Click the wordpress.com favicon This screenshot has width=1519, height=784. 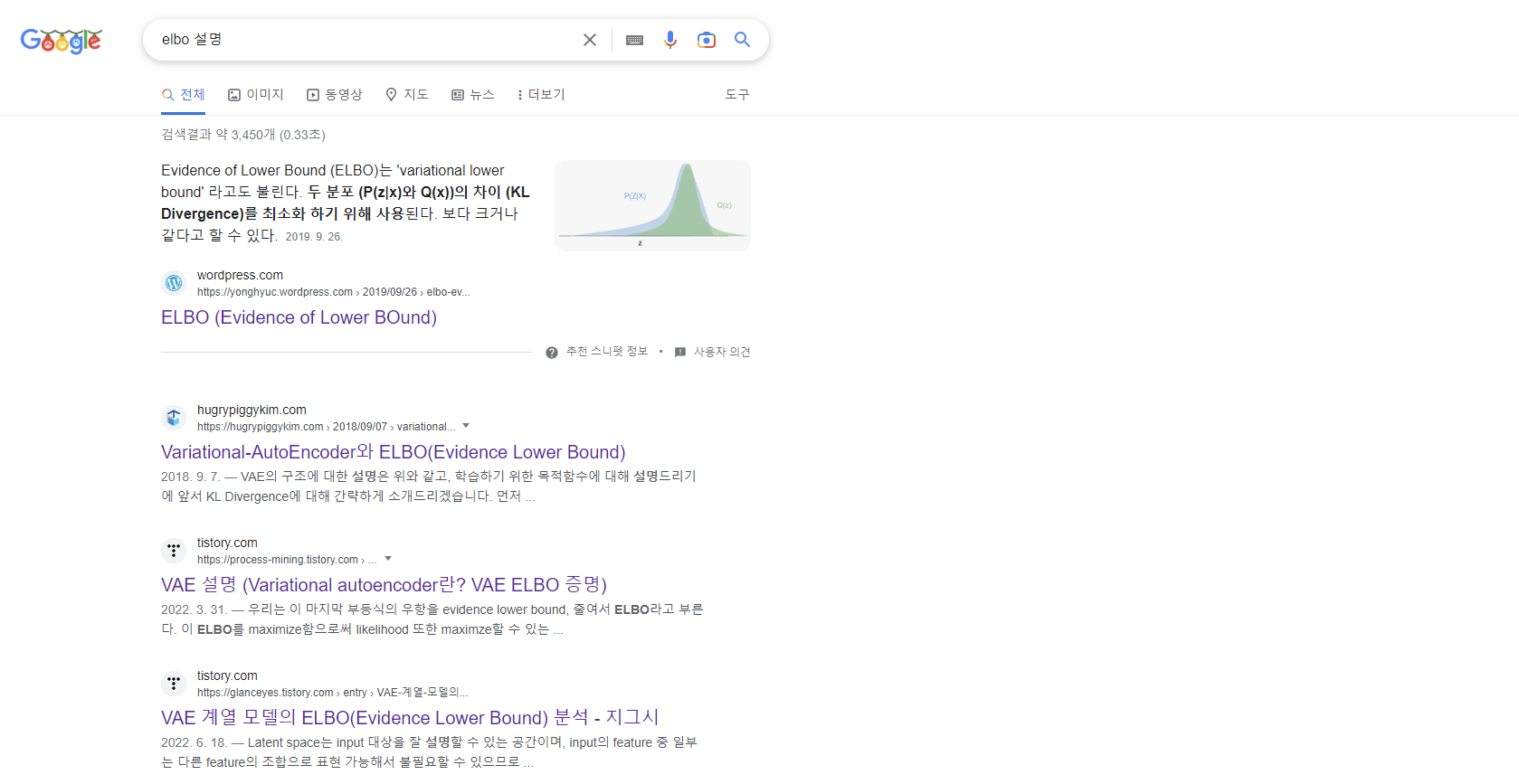click(x=174, y=283)
